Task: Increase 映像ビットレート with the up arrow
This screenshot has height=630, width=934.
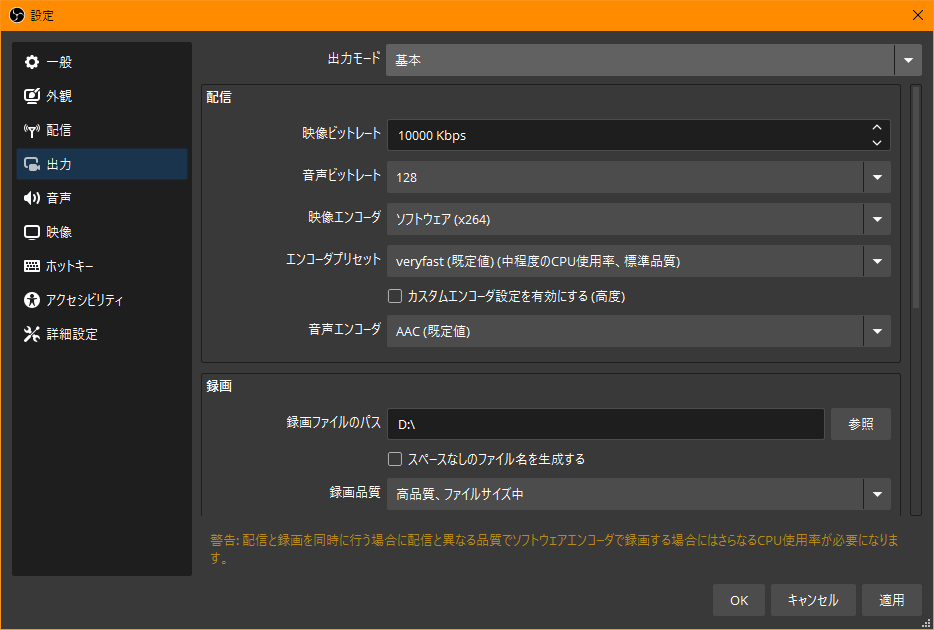Action: [x=876, y=128]
